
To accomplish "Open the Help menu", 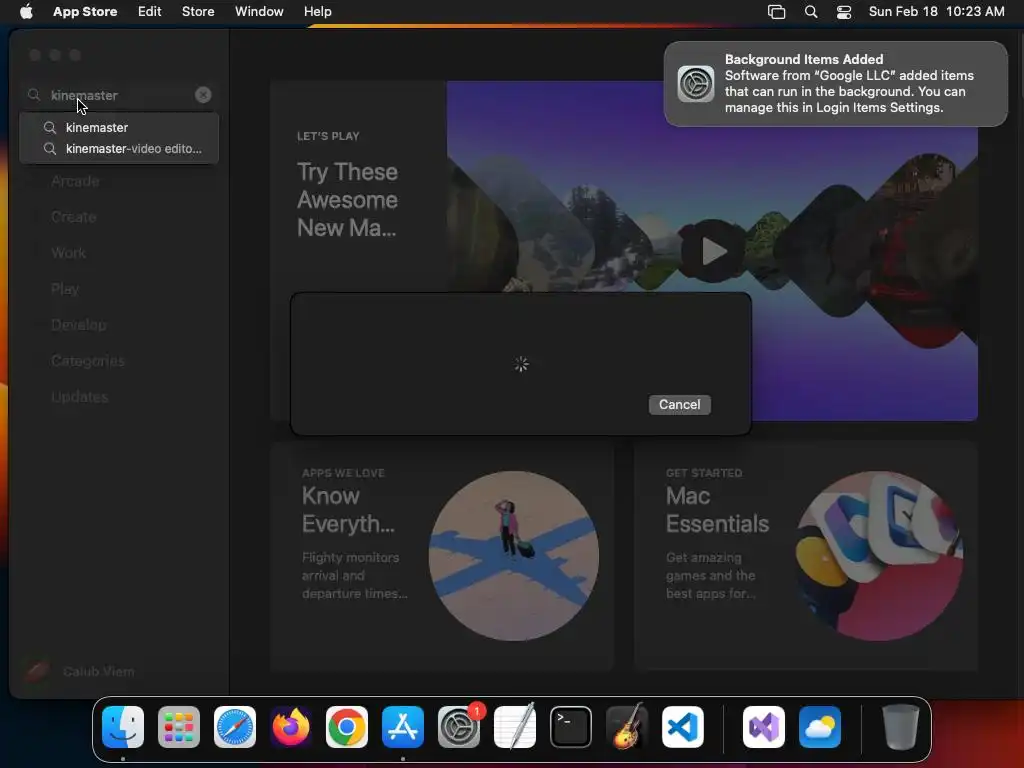I will pyautogui.click(x=317, y=12).
